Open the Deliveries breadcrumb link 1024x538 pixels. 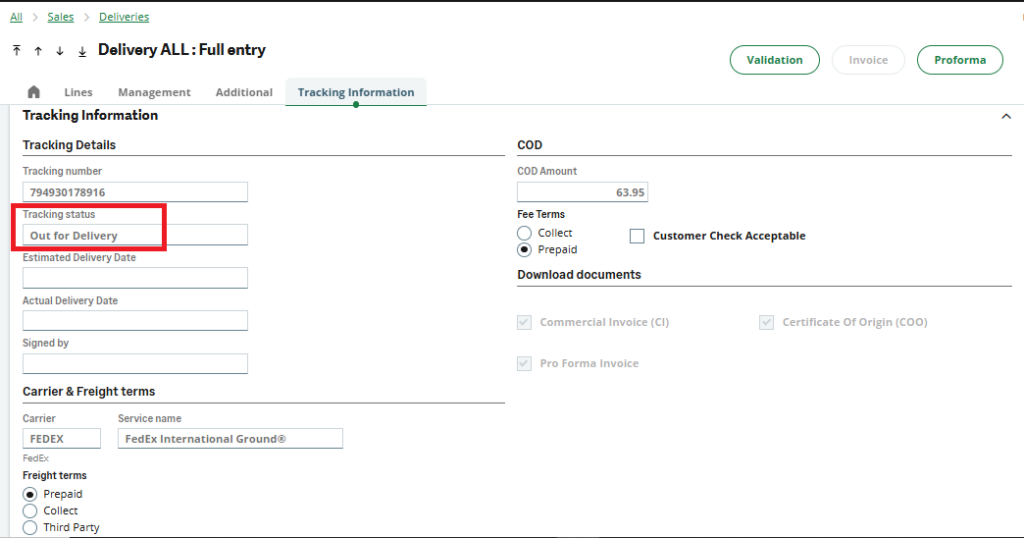124,17
